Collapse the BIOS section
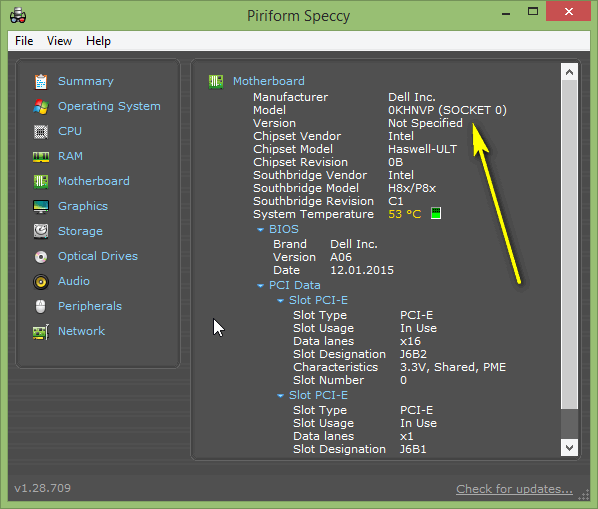The image size is (598, 509). click(x=260, y=230)
